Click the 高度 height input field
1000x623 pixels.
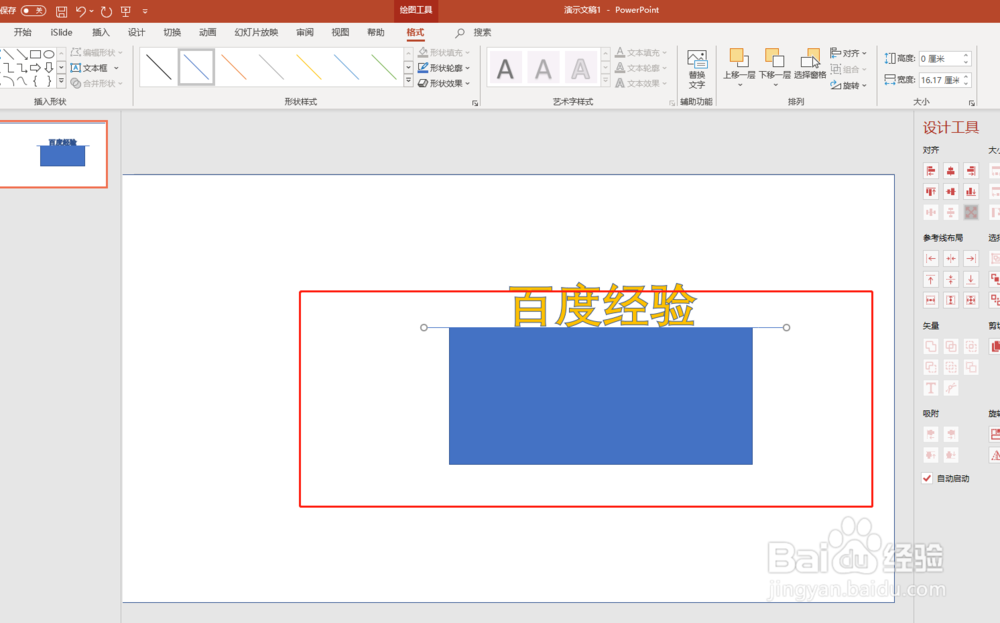[x=940, y=59]
